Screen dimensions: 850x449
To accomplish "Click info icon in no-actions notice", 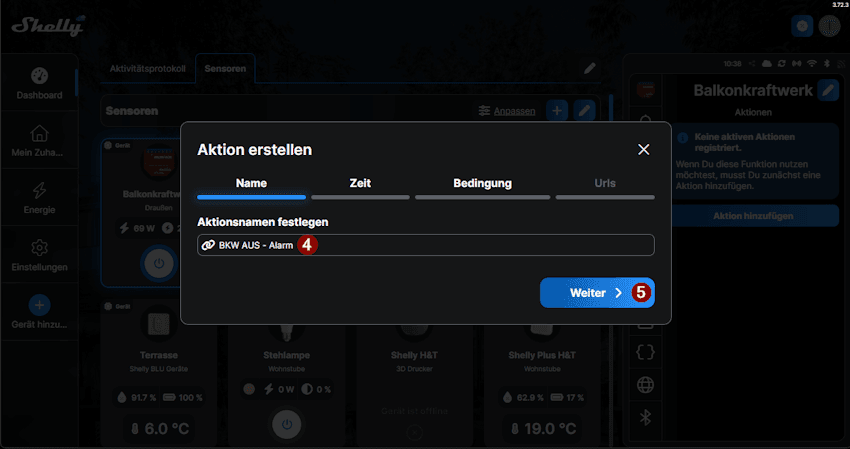I will [683, 138].
